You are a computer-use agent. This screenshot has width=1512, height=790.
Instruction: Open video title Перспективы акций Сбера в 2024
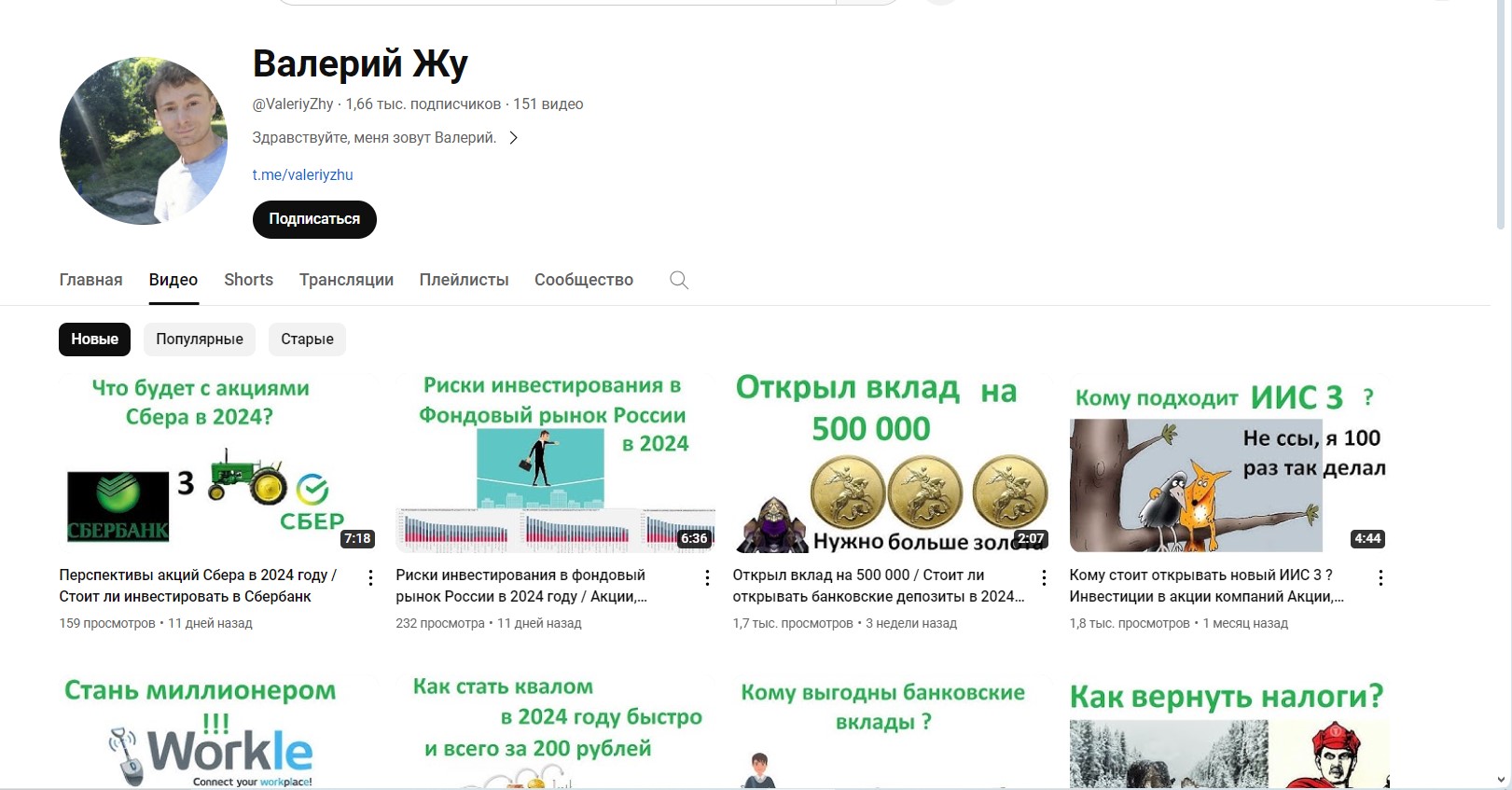(198, 586)
